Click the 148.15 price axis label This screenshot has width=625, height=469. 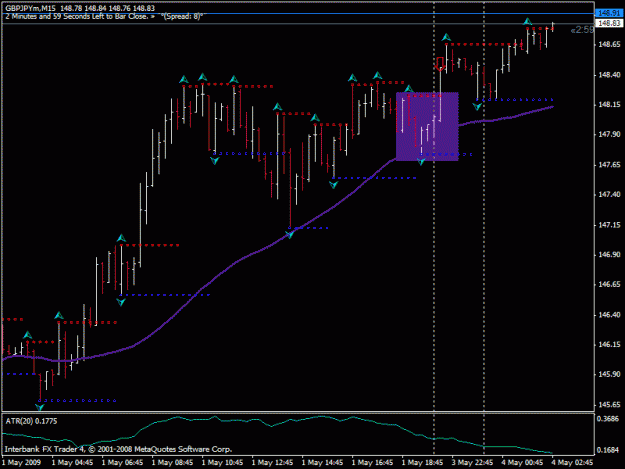point(609,104)
